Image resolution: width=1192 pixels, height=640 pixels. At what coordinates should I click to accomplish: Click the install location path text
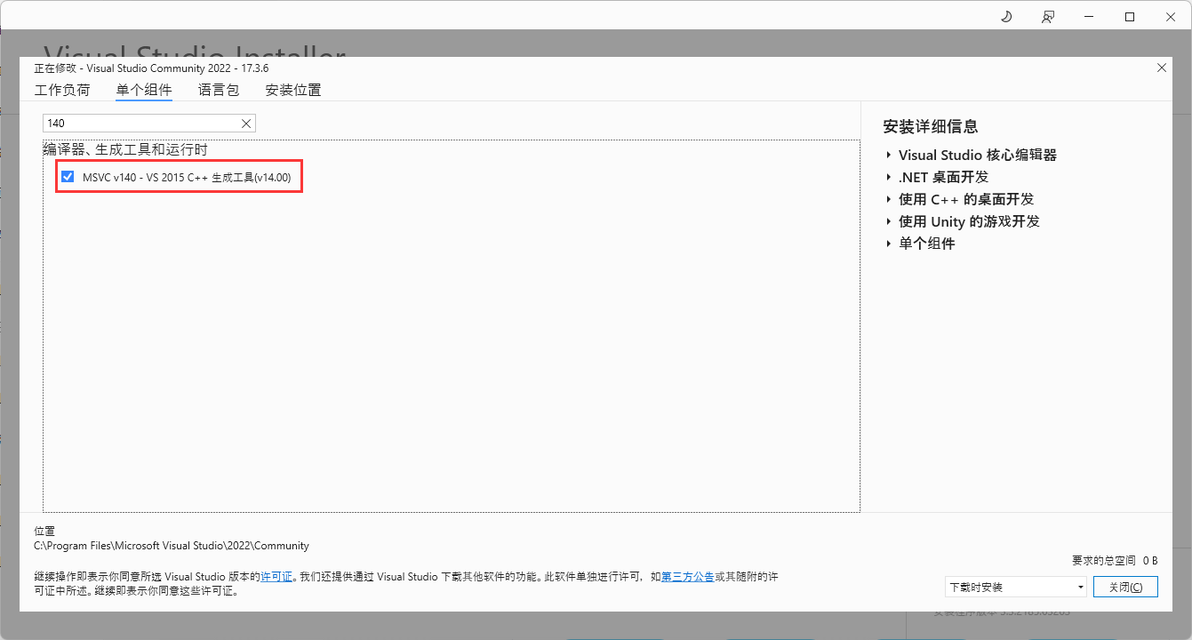click(171, 546)
